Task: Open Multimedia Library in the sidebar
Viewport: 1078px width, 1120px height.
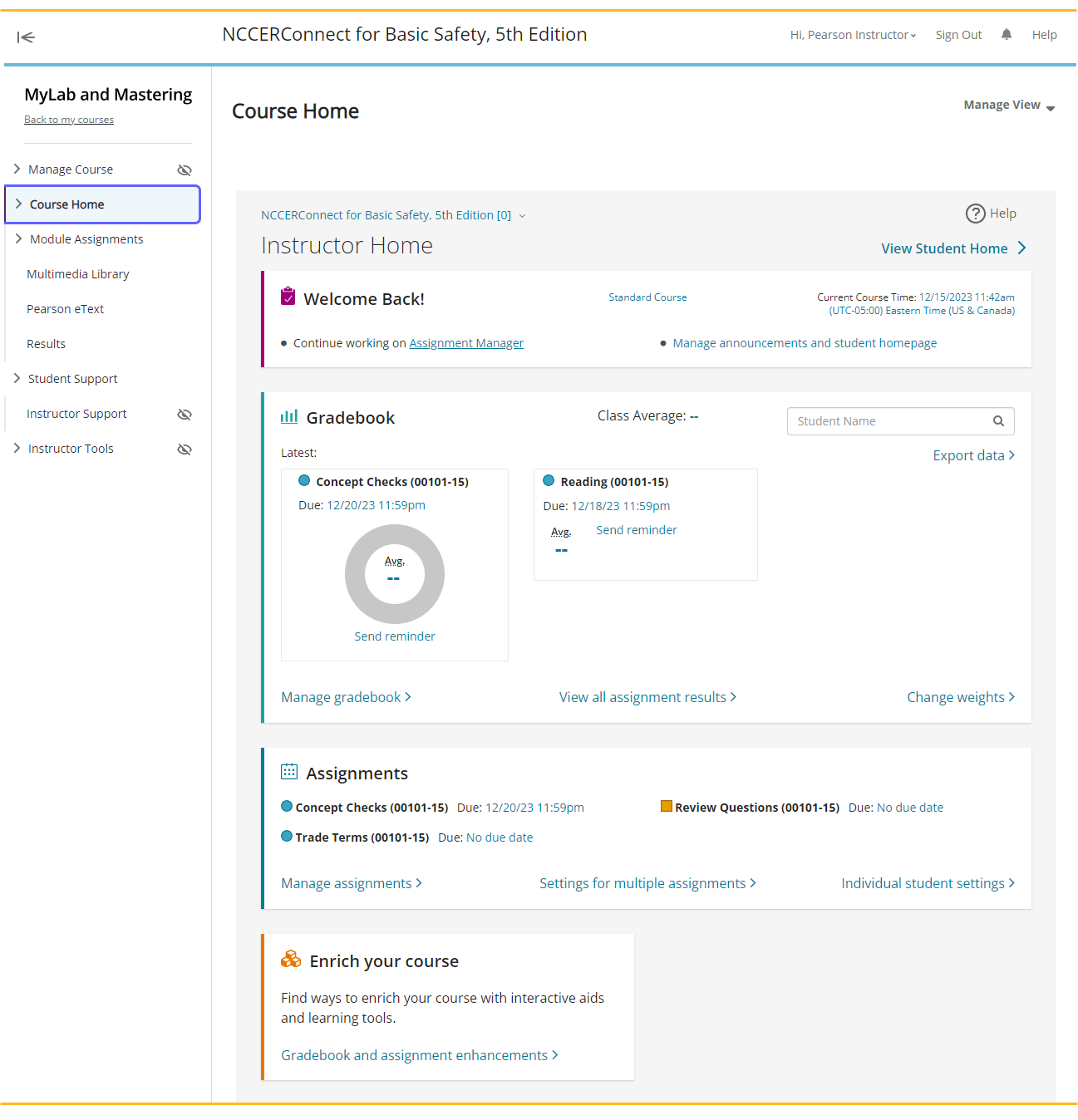Action: pos(78,274)
